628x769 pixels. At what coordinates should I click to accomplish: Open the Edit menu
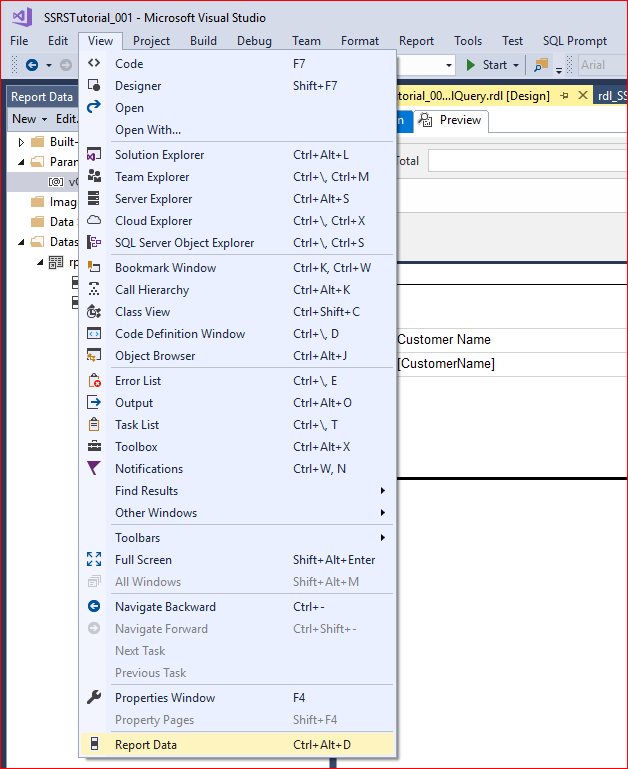pos(58,41)
